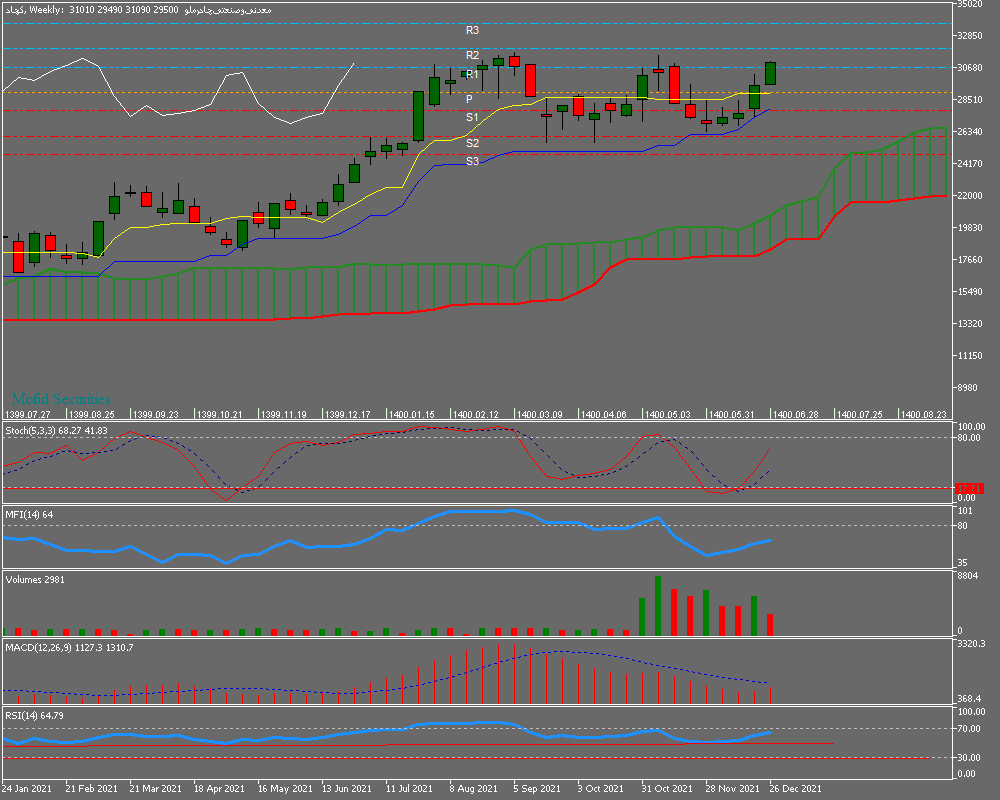Click the 13320 price axis value
This screenshot has width=1000, height=800.
point(969,323)
